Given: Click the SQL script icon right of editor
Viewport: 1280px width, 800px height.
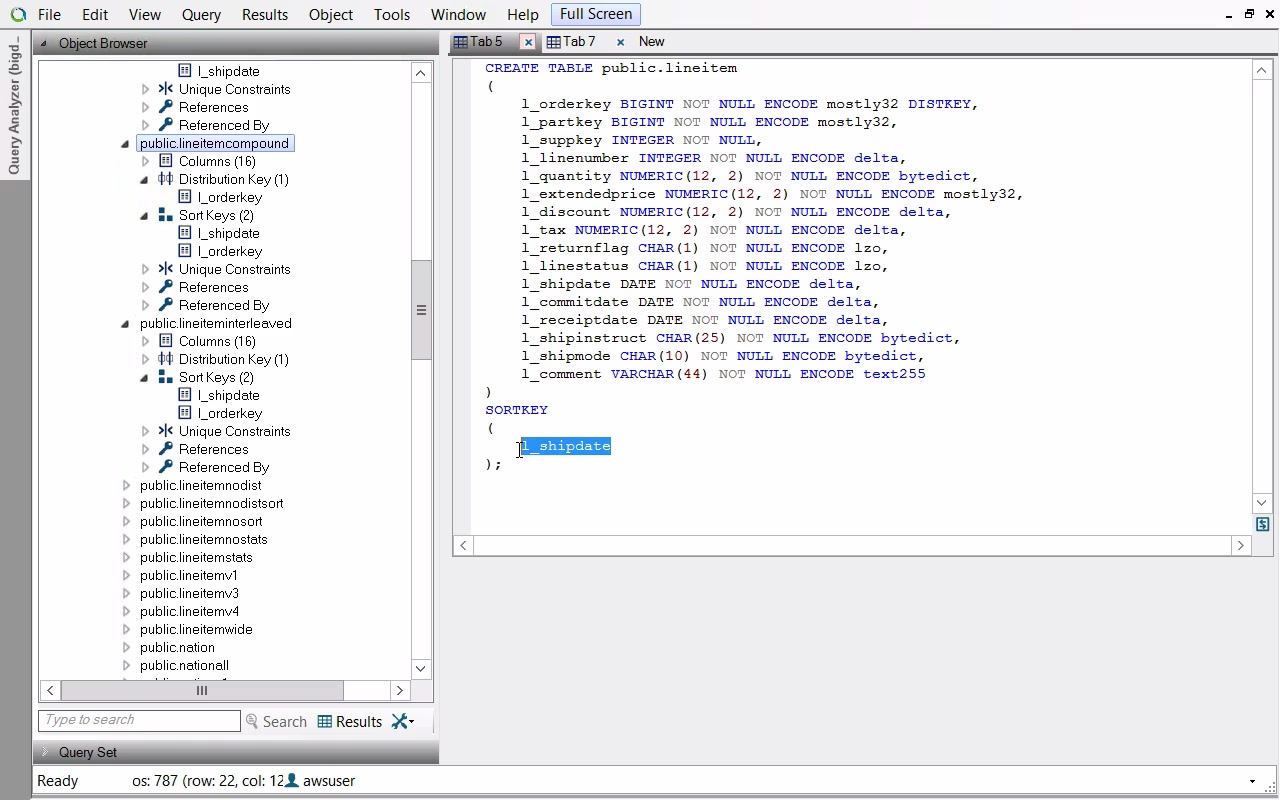Looking at the screenshot, I should [x=1262, y=525].
